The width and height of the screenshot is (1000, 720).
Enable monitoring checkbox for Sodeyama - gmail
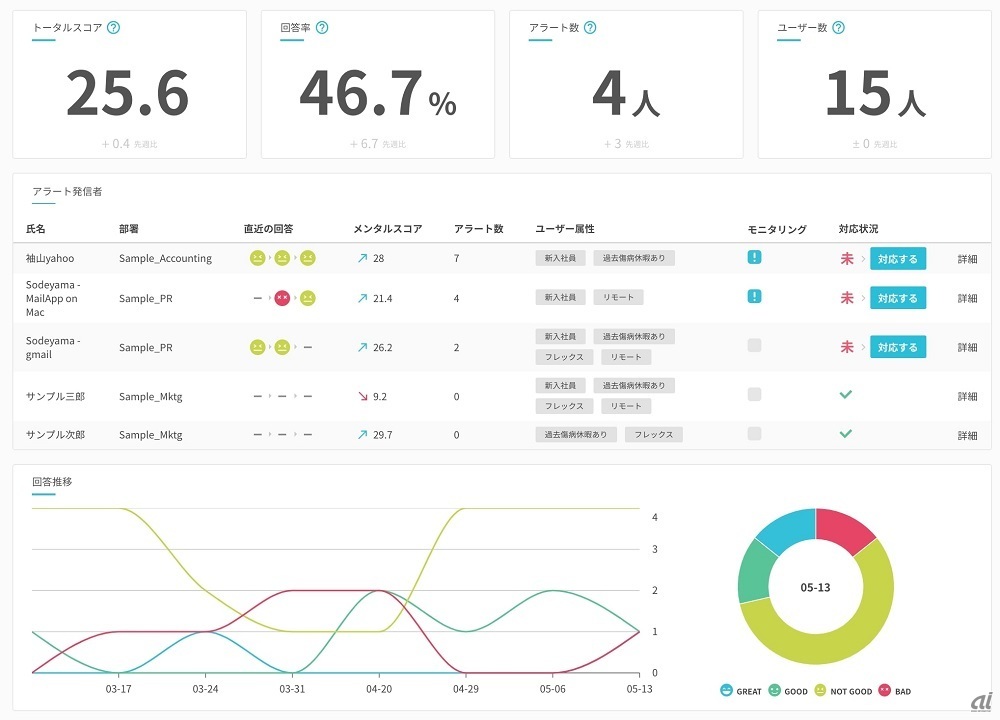coord(755,346)
